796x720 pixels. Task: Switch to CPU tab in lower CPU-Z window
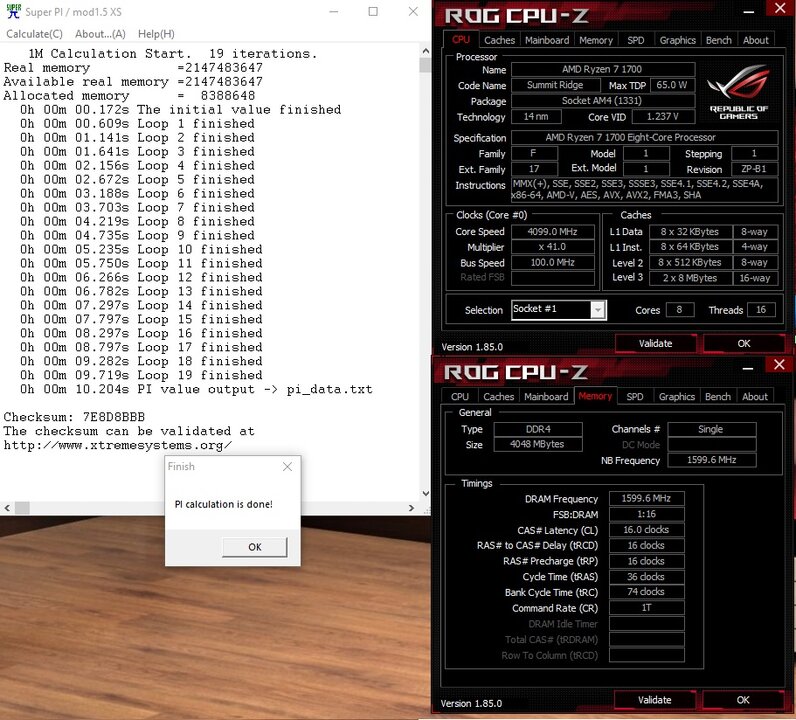point(460,397)
